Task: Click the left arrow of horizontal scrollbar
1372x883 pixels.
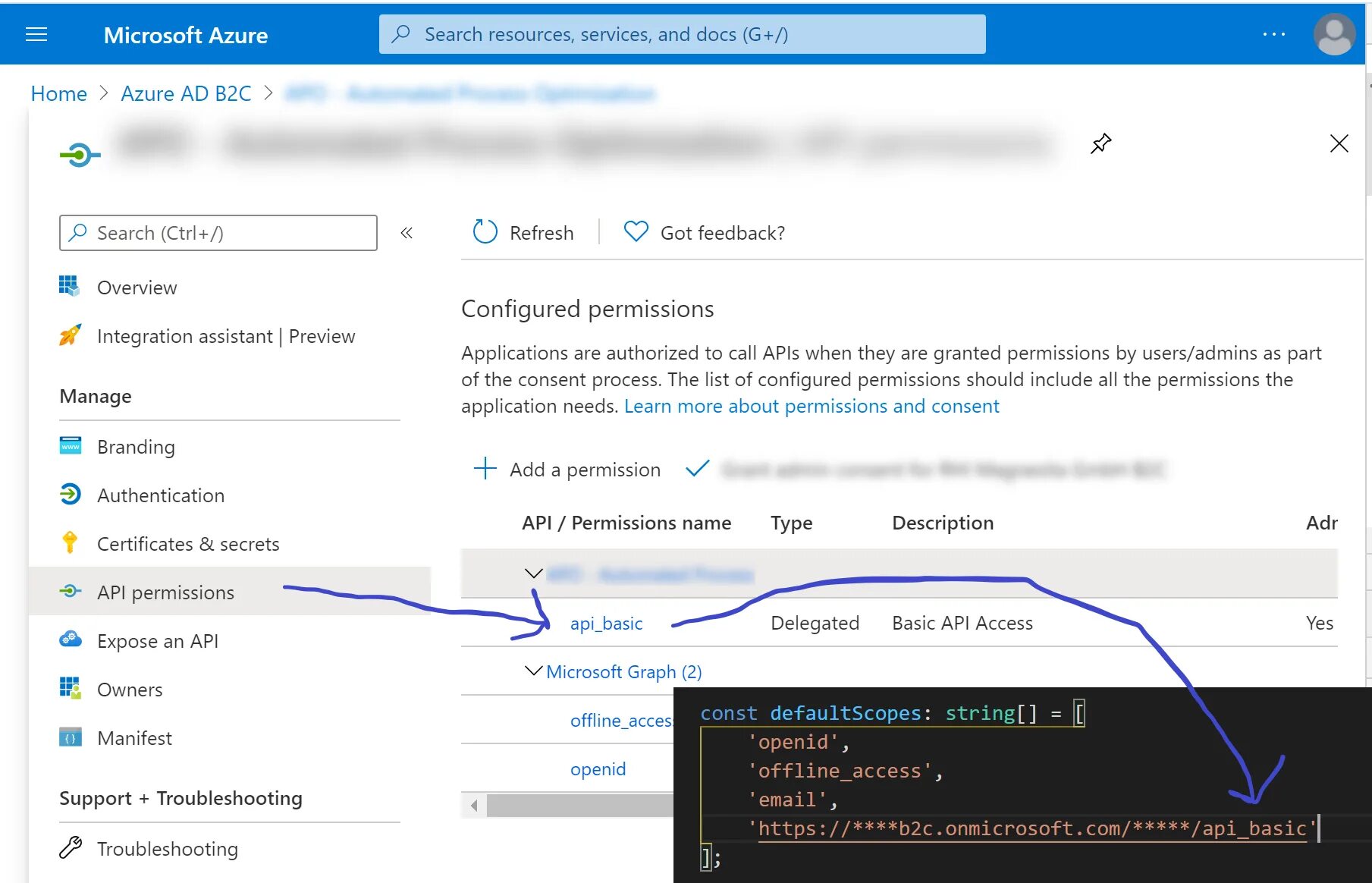Action: [474, 806]
